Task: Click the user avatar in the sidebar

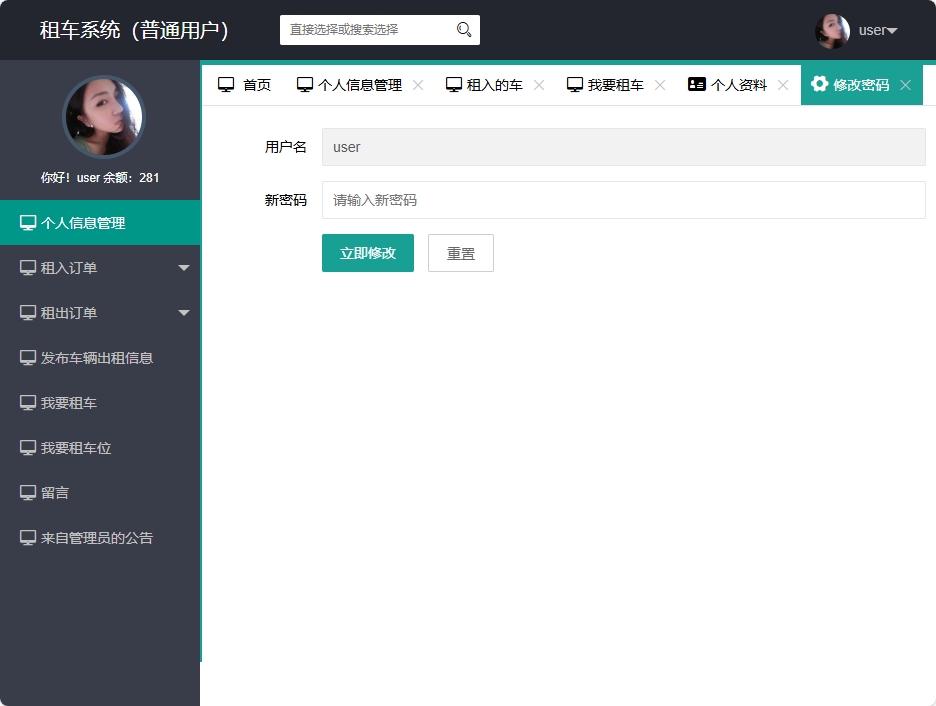Action: [103, 117]
